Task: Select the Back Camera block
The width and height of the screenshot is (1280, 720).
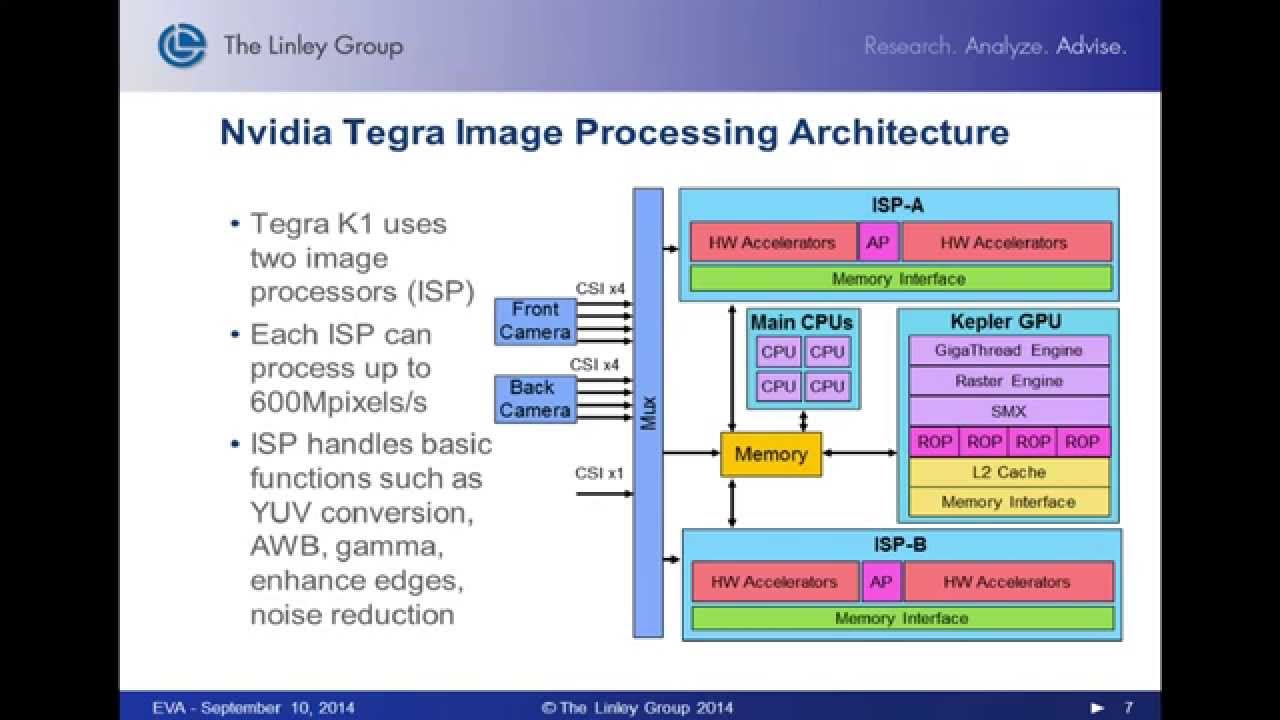Action: pos(535,399)
